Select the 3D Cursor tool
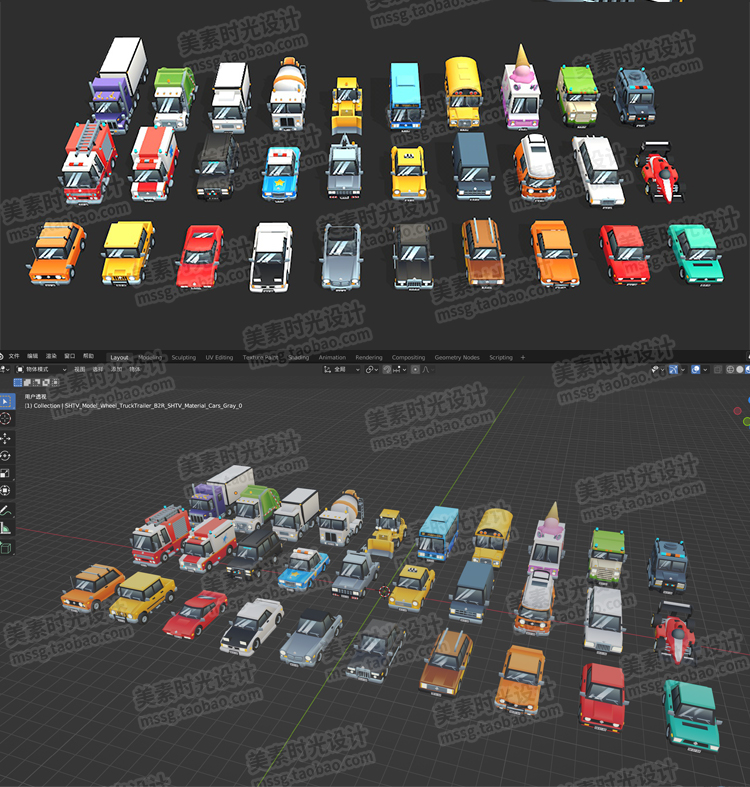This screenshot has height=787, width=750. tap(6, 419)
